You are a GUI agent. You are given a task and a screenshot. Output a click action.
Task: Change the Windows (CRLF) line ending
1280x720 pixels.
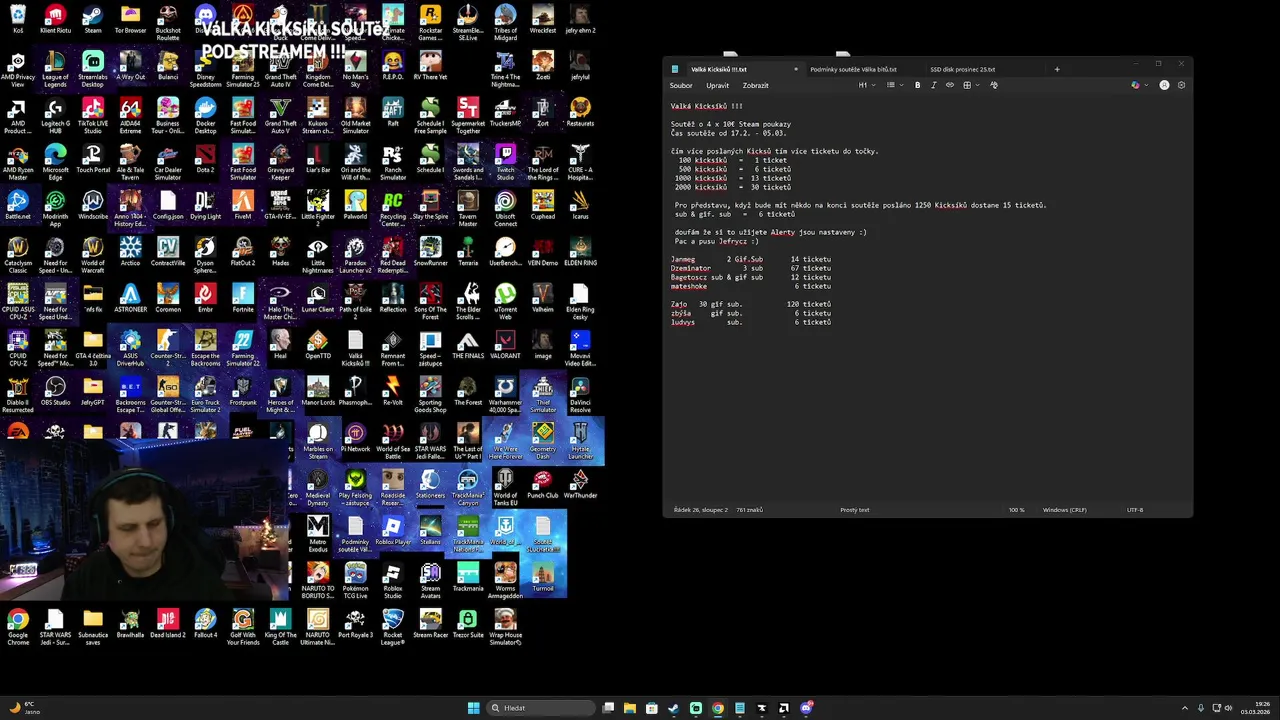[1064, 510]
